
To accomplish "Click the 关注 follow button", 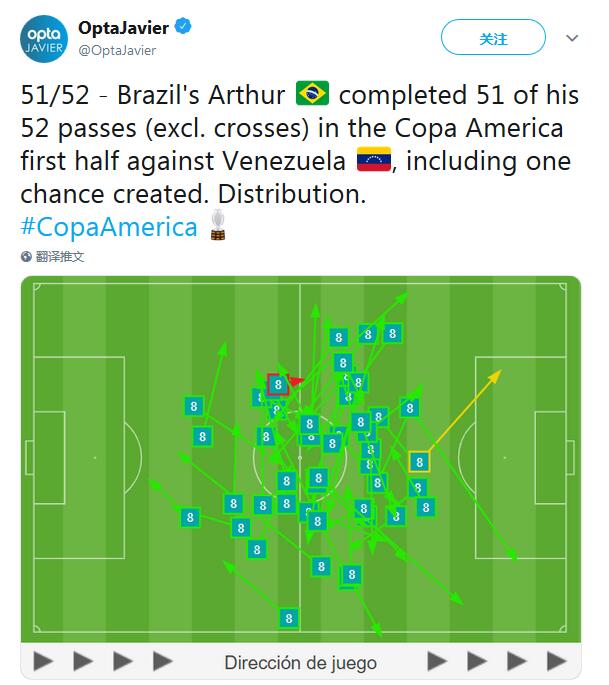I will click(493, 37).
